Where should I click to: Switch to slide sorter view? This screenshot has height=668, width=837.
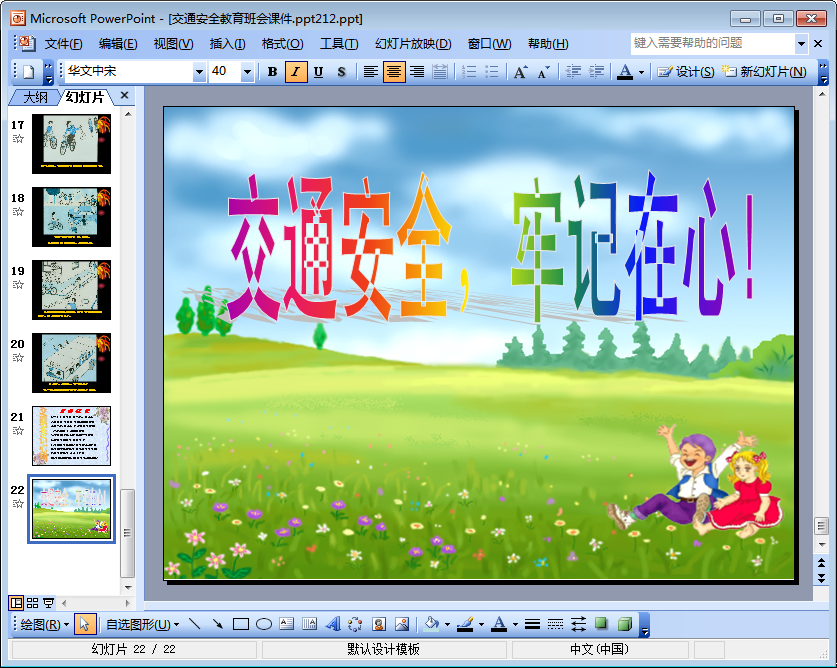point(32,602)
